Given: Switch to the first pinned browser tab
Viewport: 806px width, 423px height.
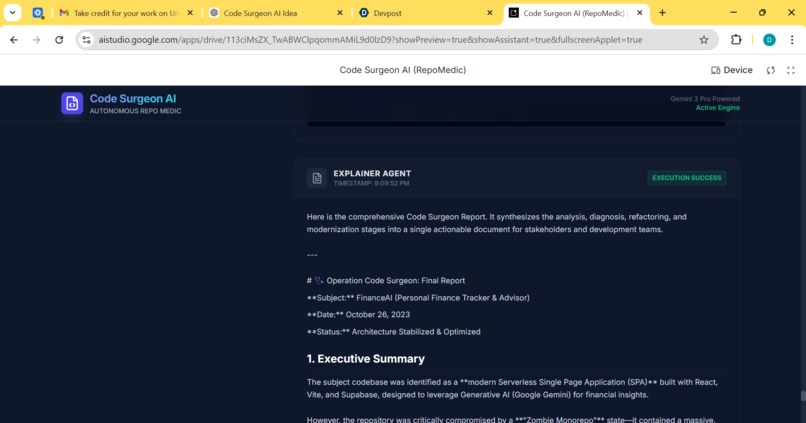Looking at the screenshot, I should point(38,13).
